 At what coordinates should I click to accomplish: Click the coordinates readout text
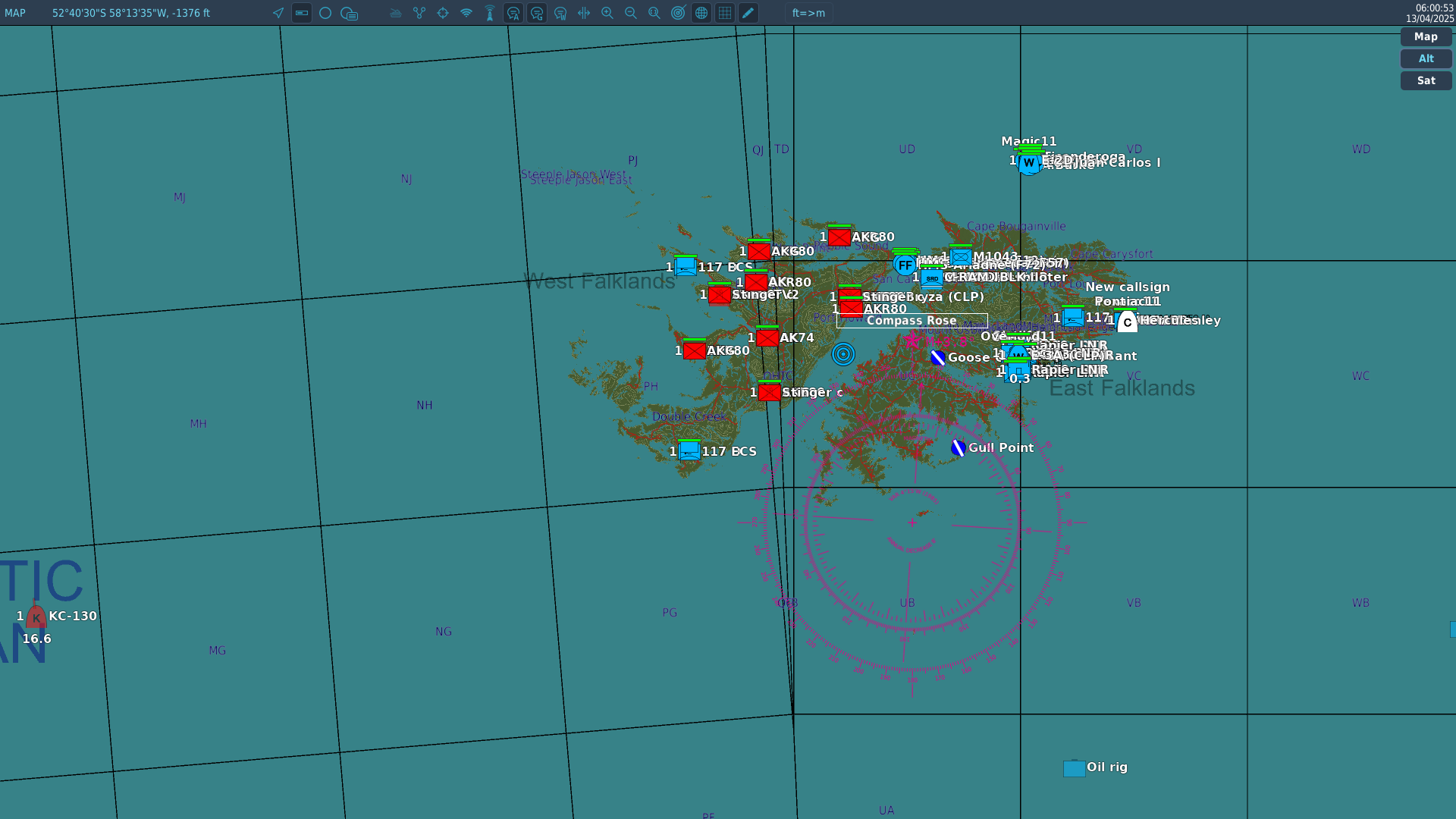[x=131, y=13]
